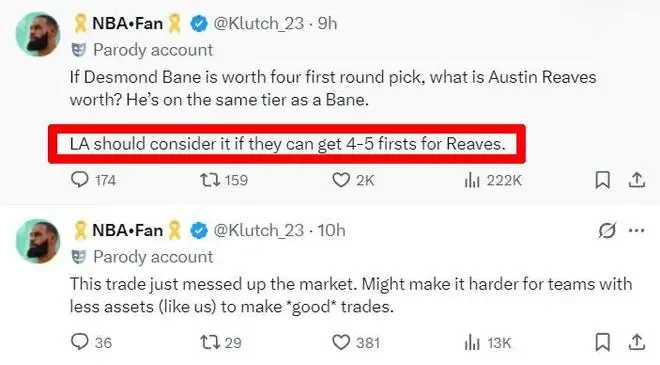Share the first tweet via upload icon

point(637,180)
